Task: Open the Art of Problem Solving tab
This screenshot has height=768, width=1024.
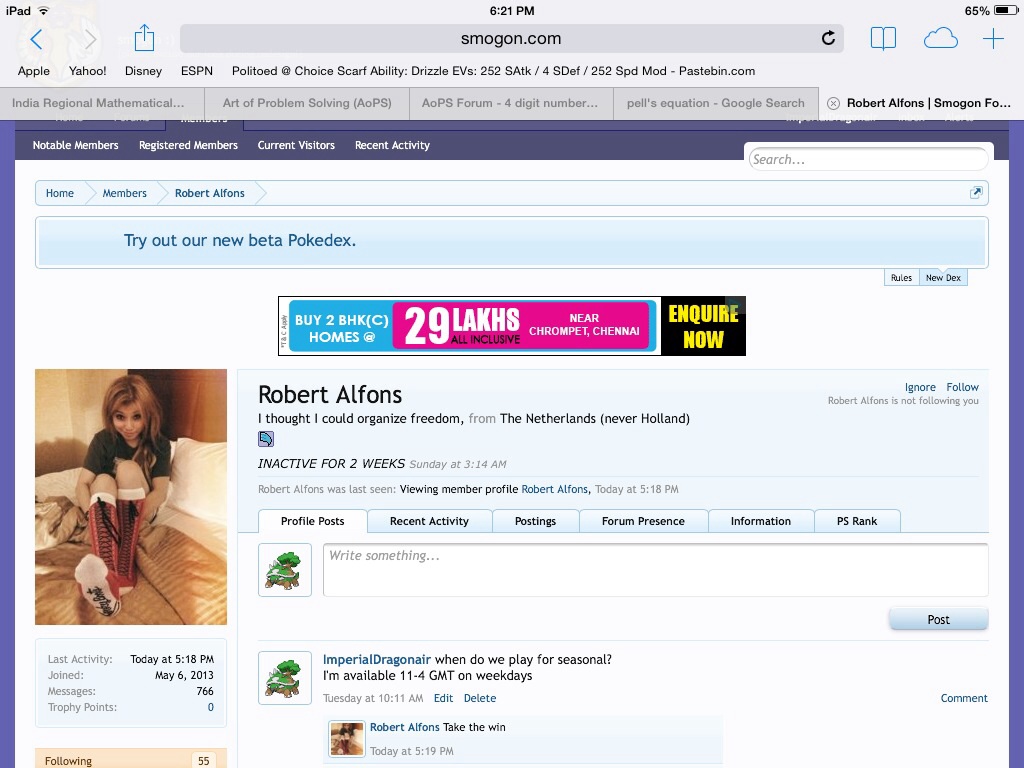Action: (307, 103)
